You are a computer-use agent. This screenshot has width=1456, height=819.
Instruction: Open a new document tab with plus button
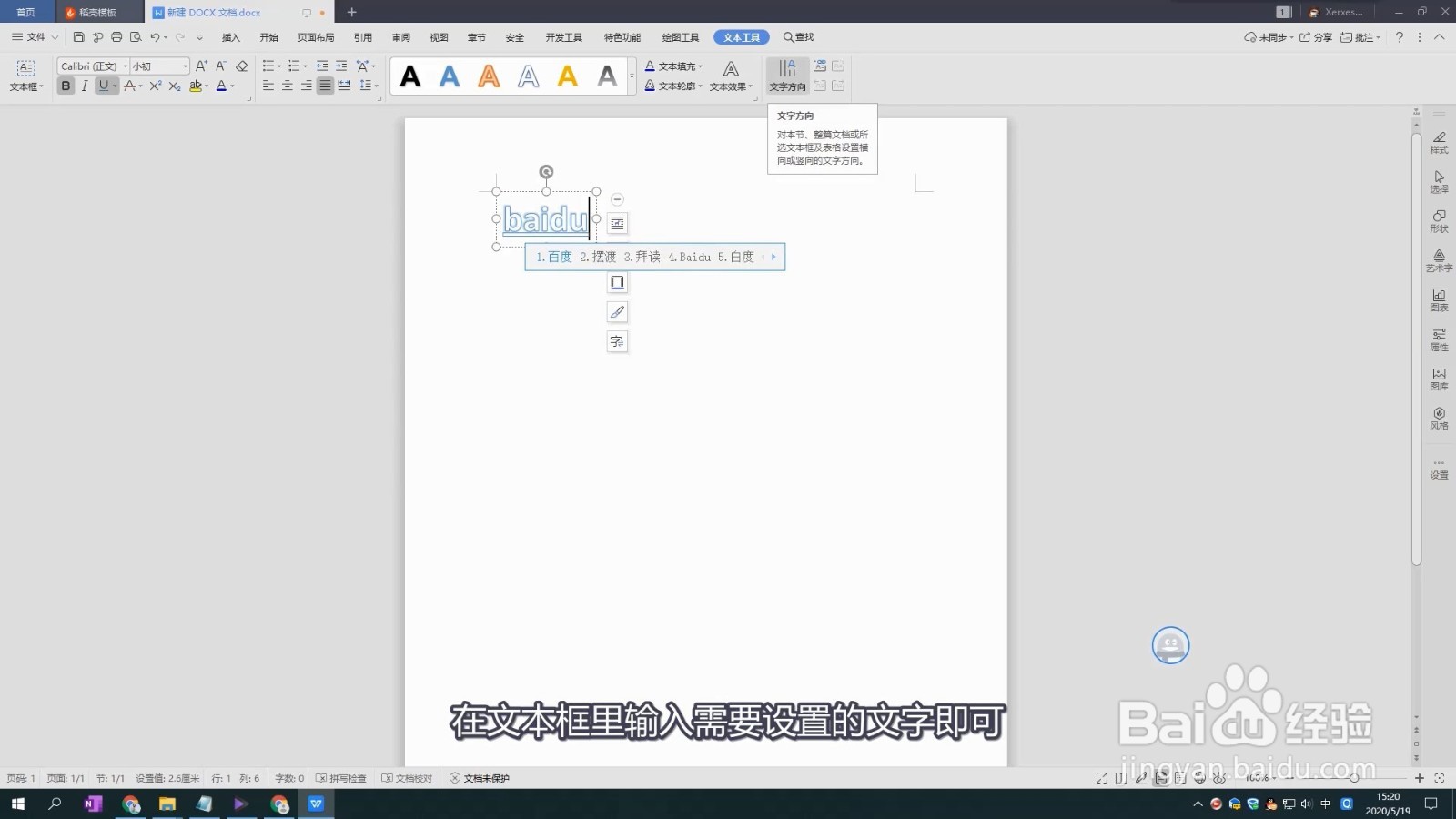pos(351,13)
